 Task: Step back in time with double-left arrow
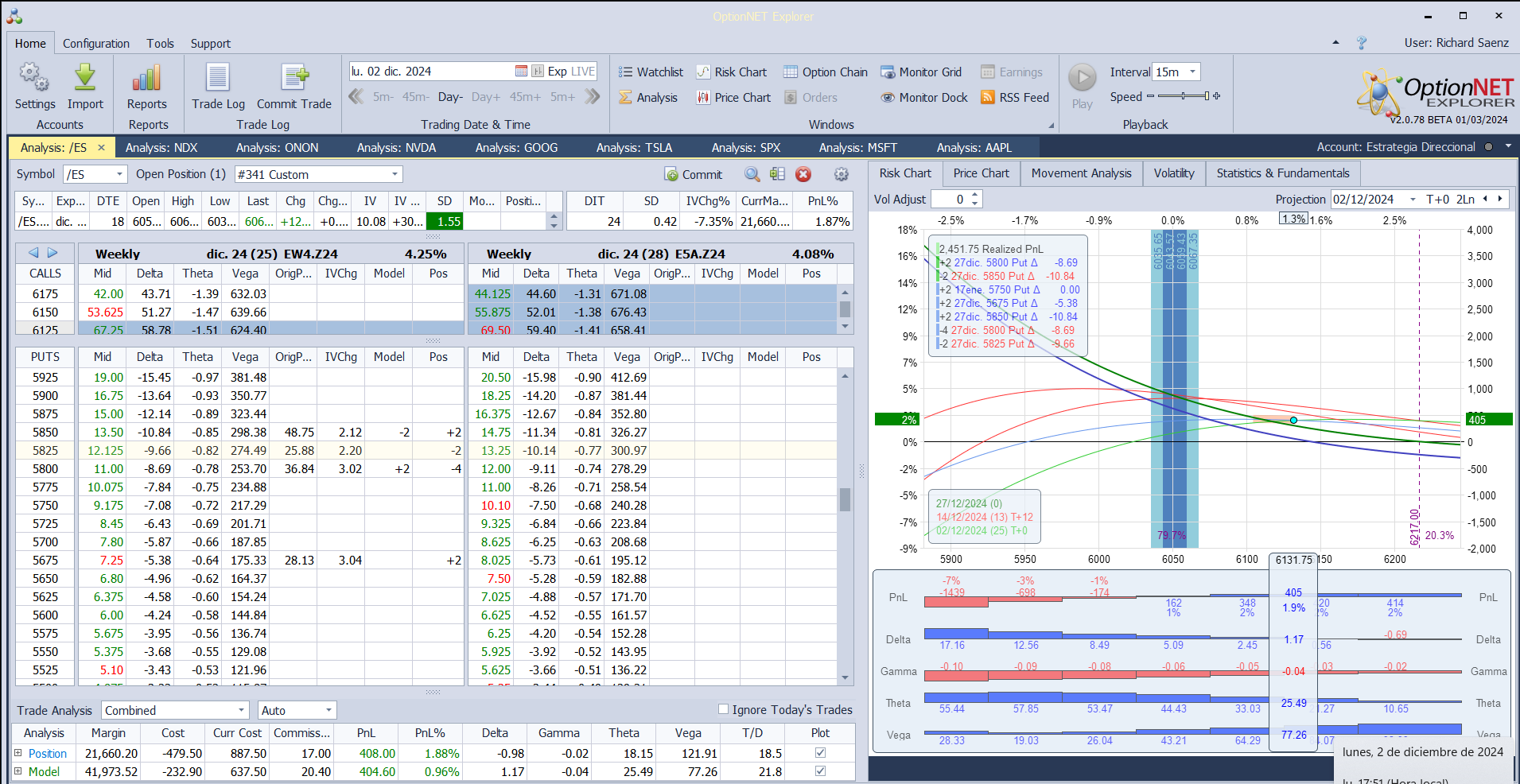pyautogui.click(x=356, y=97)
